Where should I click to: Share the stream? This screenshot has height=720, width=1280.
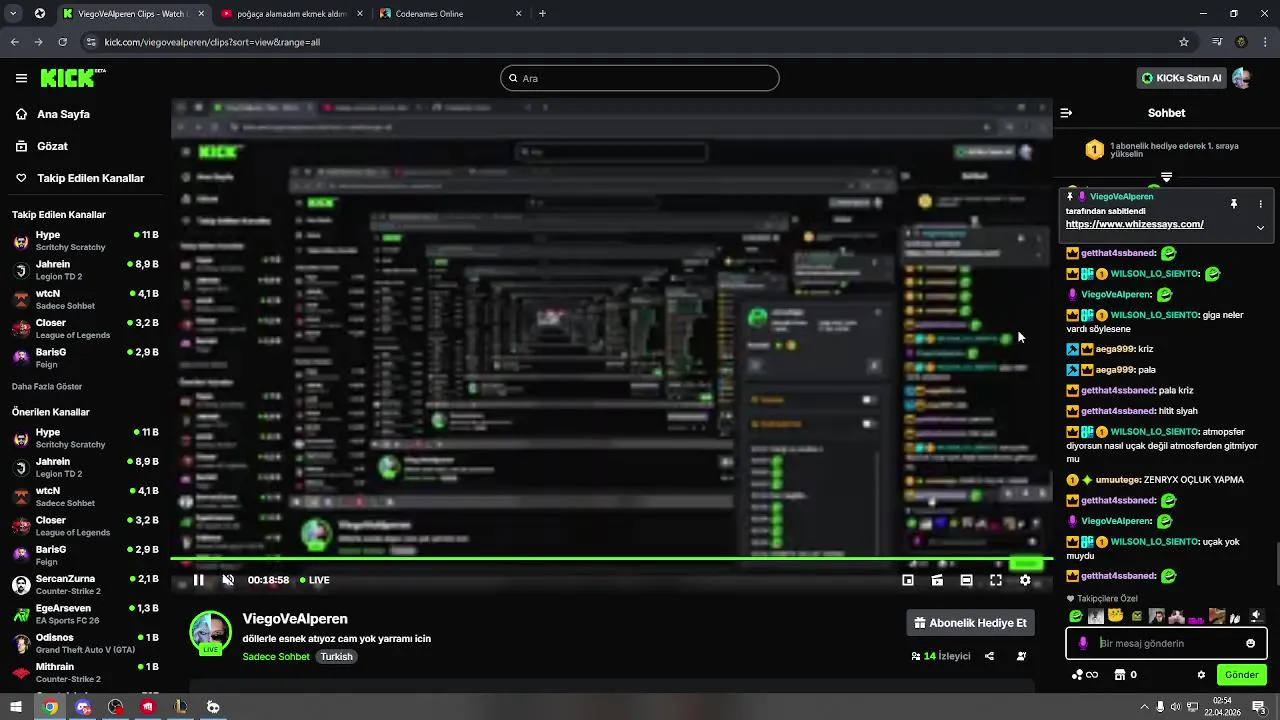click(x=989, y=657)
